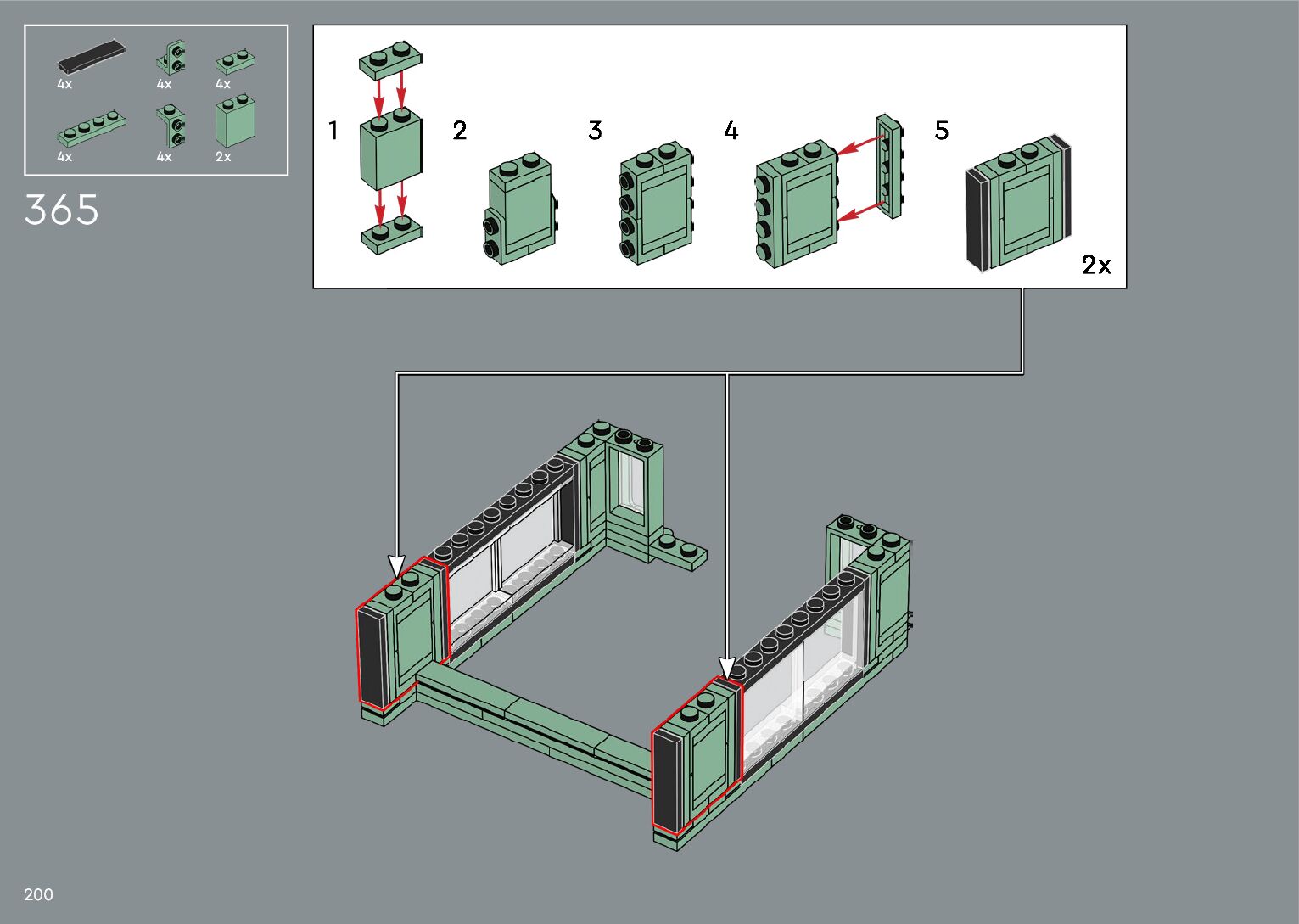
Task: Click the white arrowhead above the right panel
Action: pos(726,667)
